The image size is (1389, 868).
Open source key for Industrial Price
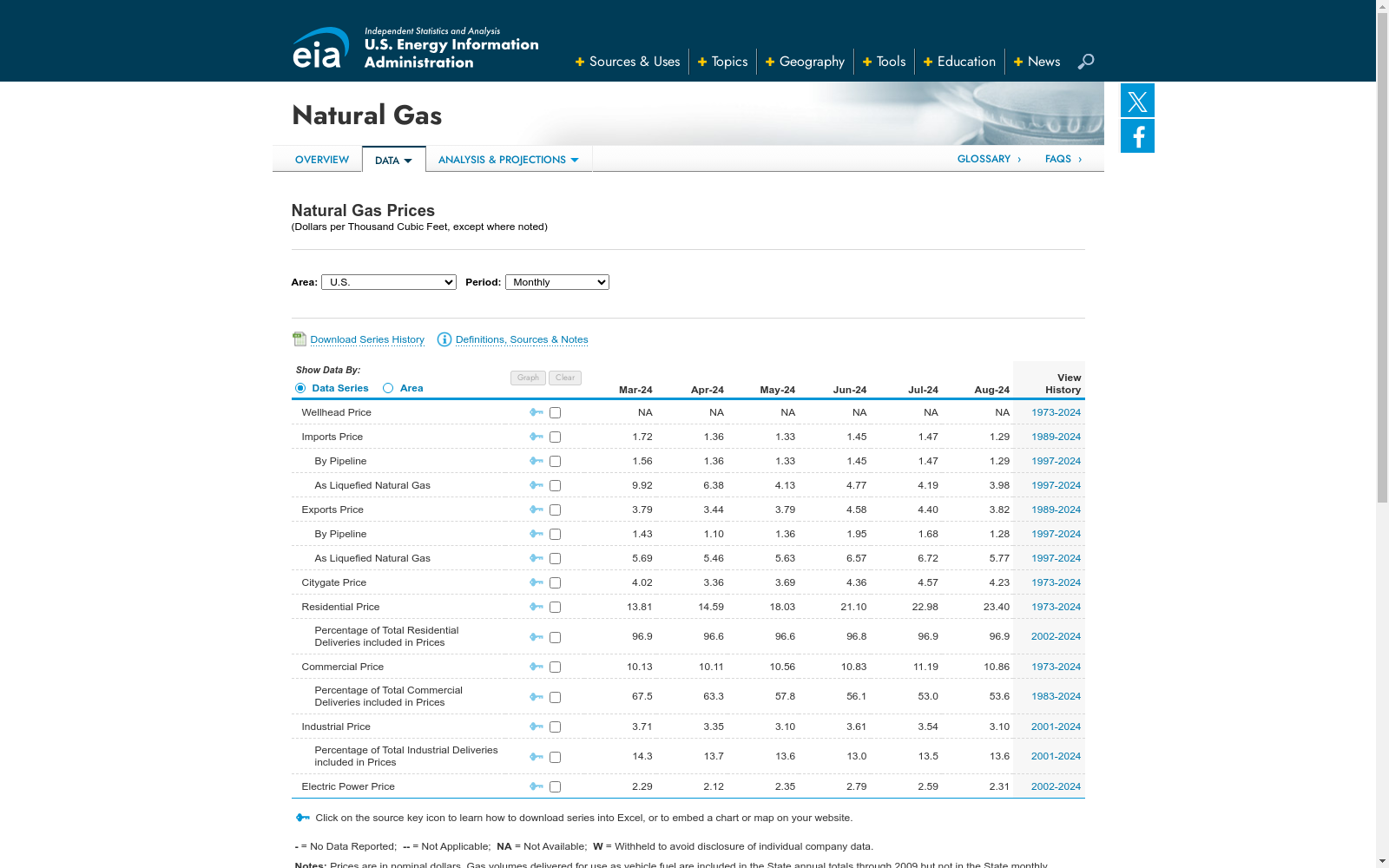[537, 727]
